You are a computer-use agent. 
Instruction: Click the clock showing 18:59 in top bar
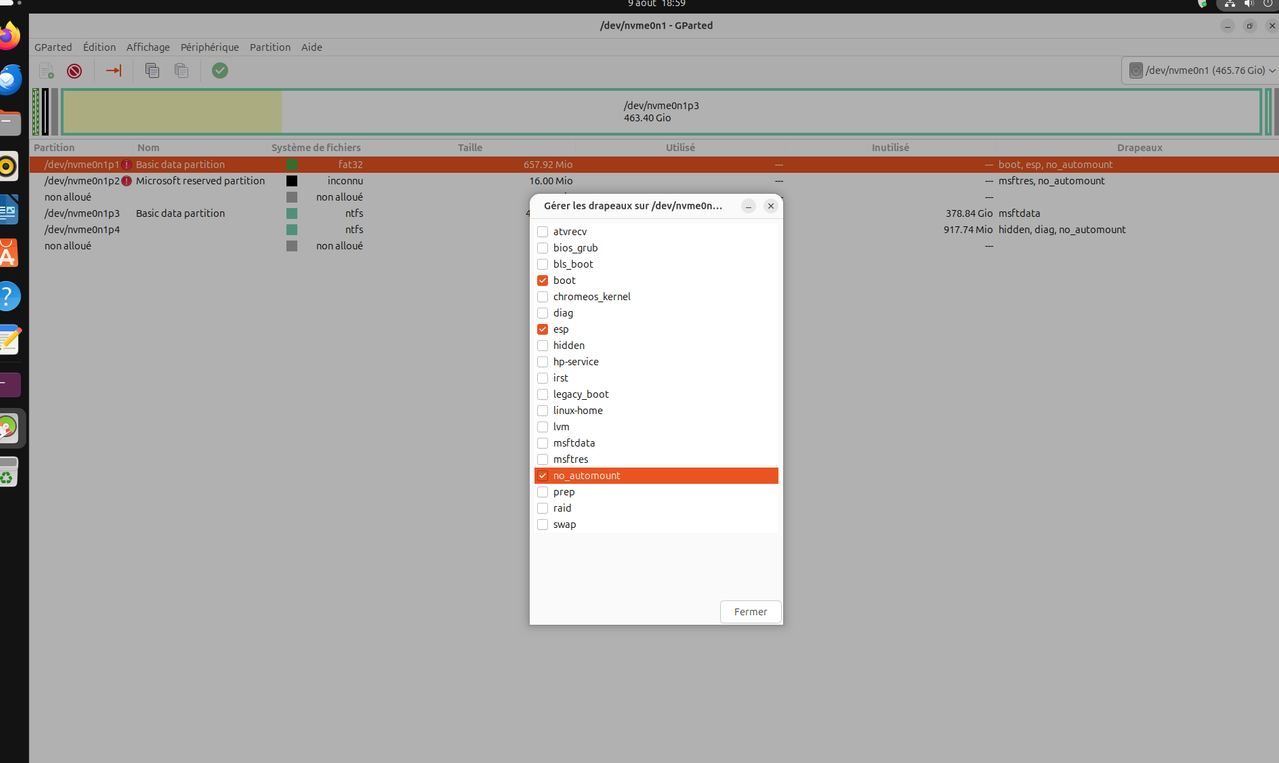pyautogui.click(x=656, y=4)
